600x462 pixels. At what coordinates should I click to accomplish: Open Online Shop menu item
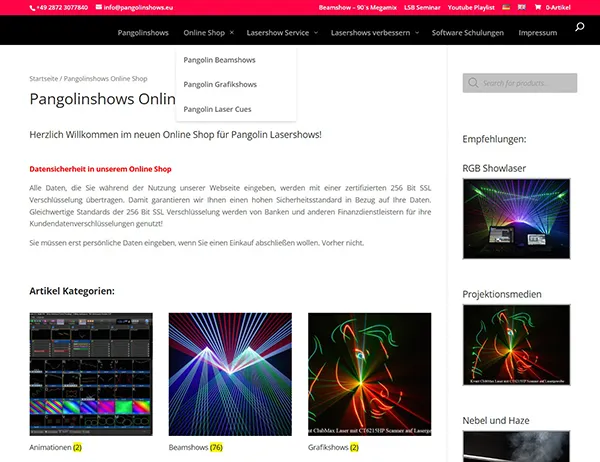click(x=204, y=33)
